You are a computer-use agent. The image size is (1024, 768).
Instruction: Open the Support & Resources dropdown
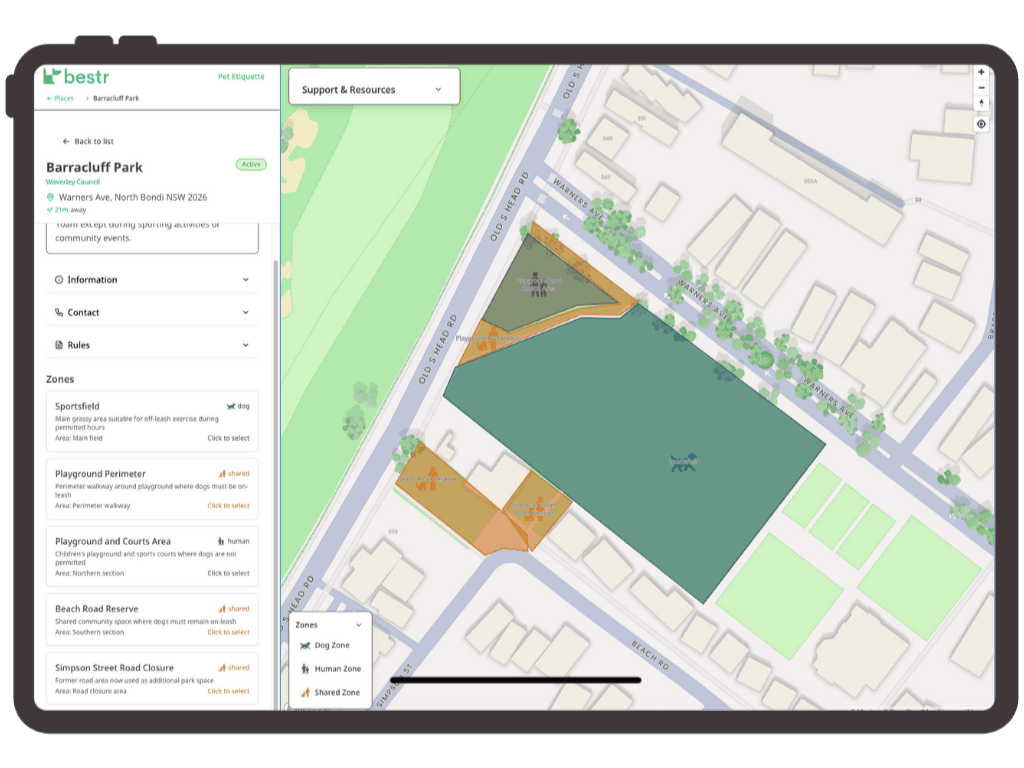373,88
